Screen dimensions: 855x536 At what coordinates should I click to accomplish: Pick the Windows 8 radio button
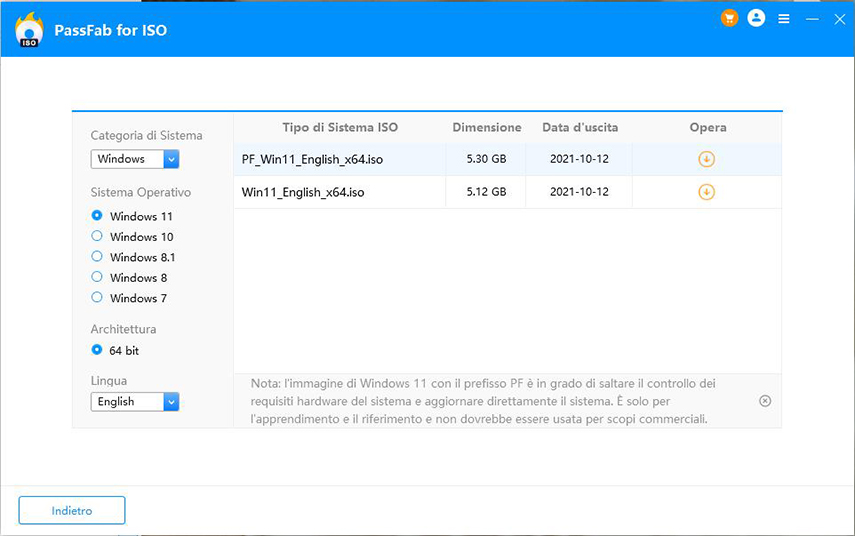[x=97, y=277]
